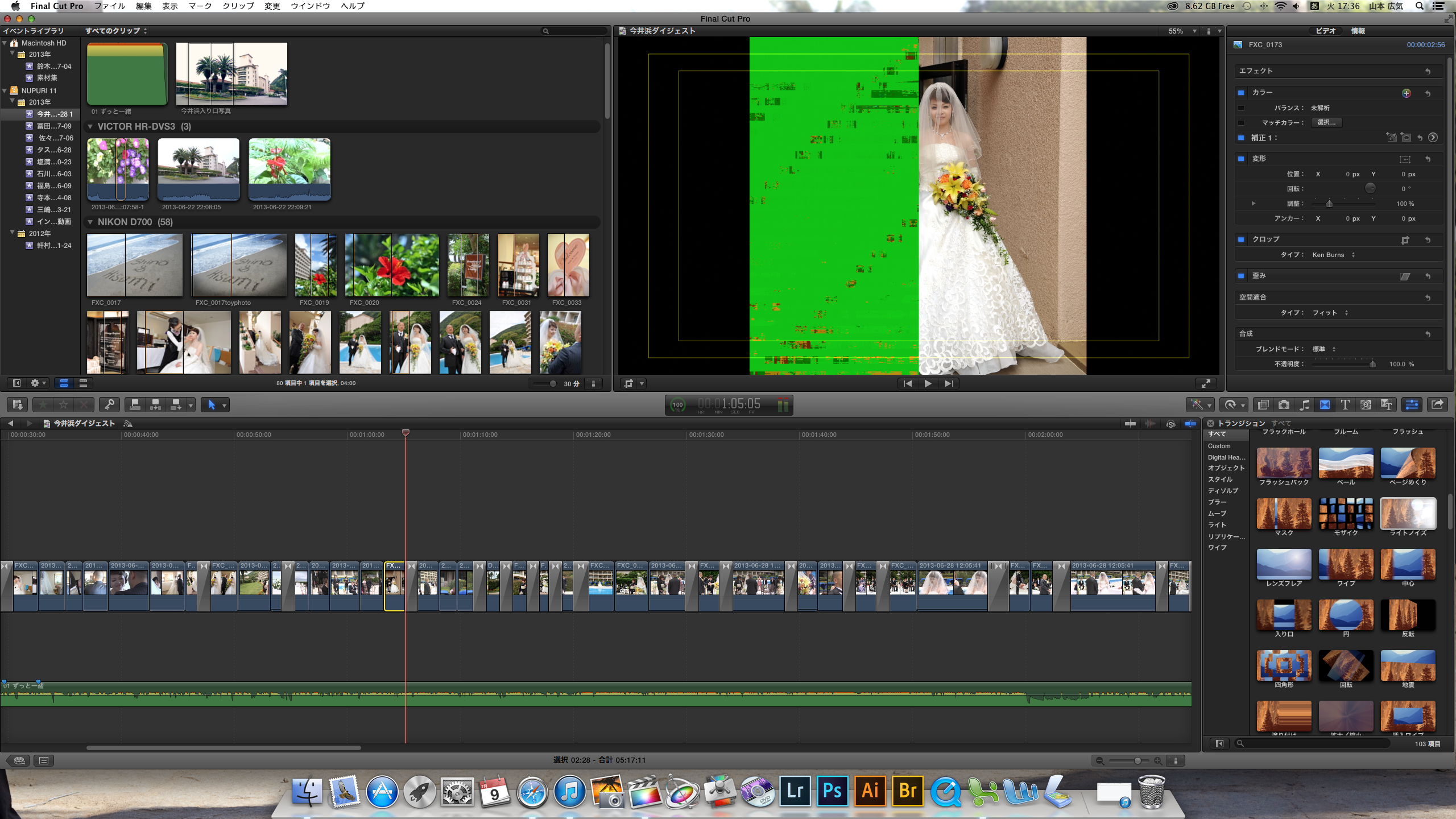1456x819 pixels.
Task: Click the 選択... match color button
Action: click(x=1326, y=123)
